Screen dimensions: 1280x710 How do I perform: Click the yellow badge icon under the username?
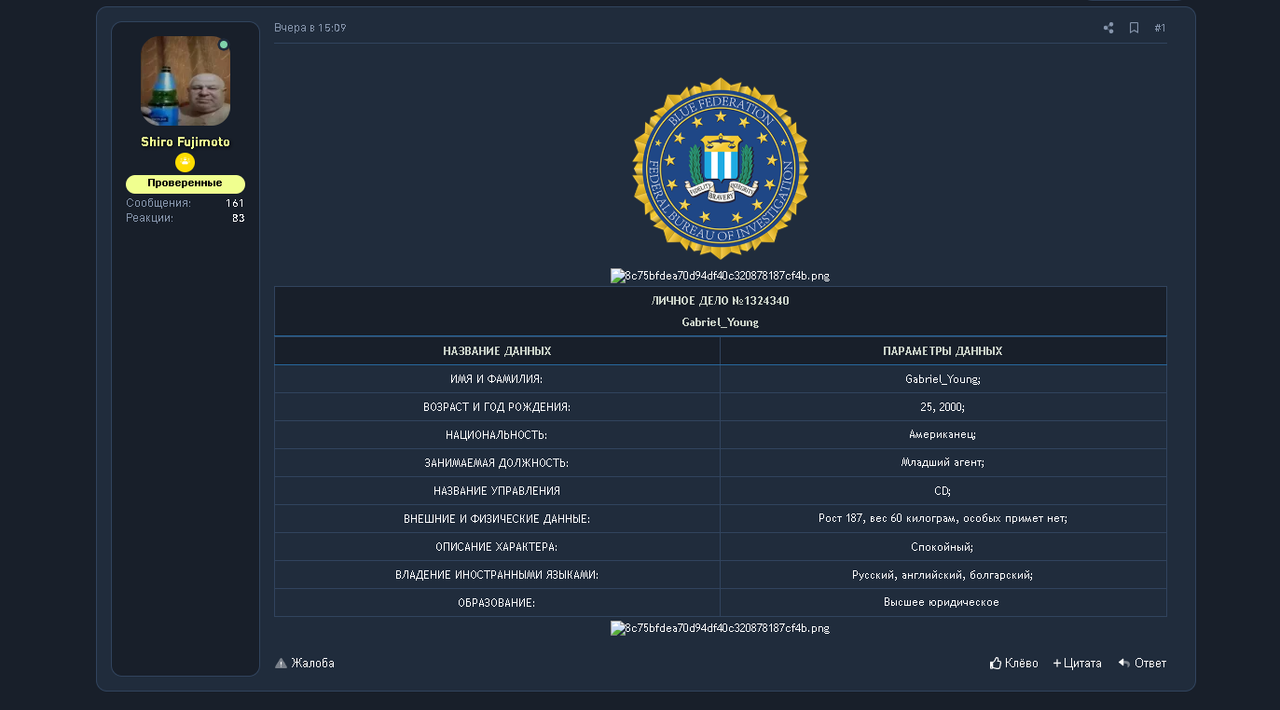pyautogui.click(x=185, y=162)
